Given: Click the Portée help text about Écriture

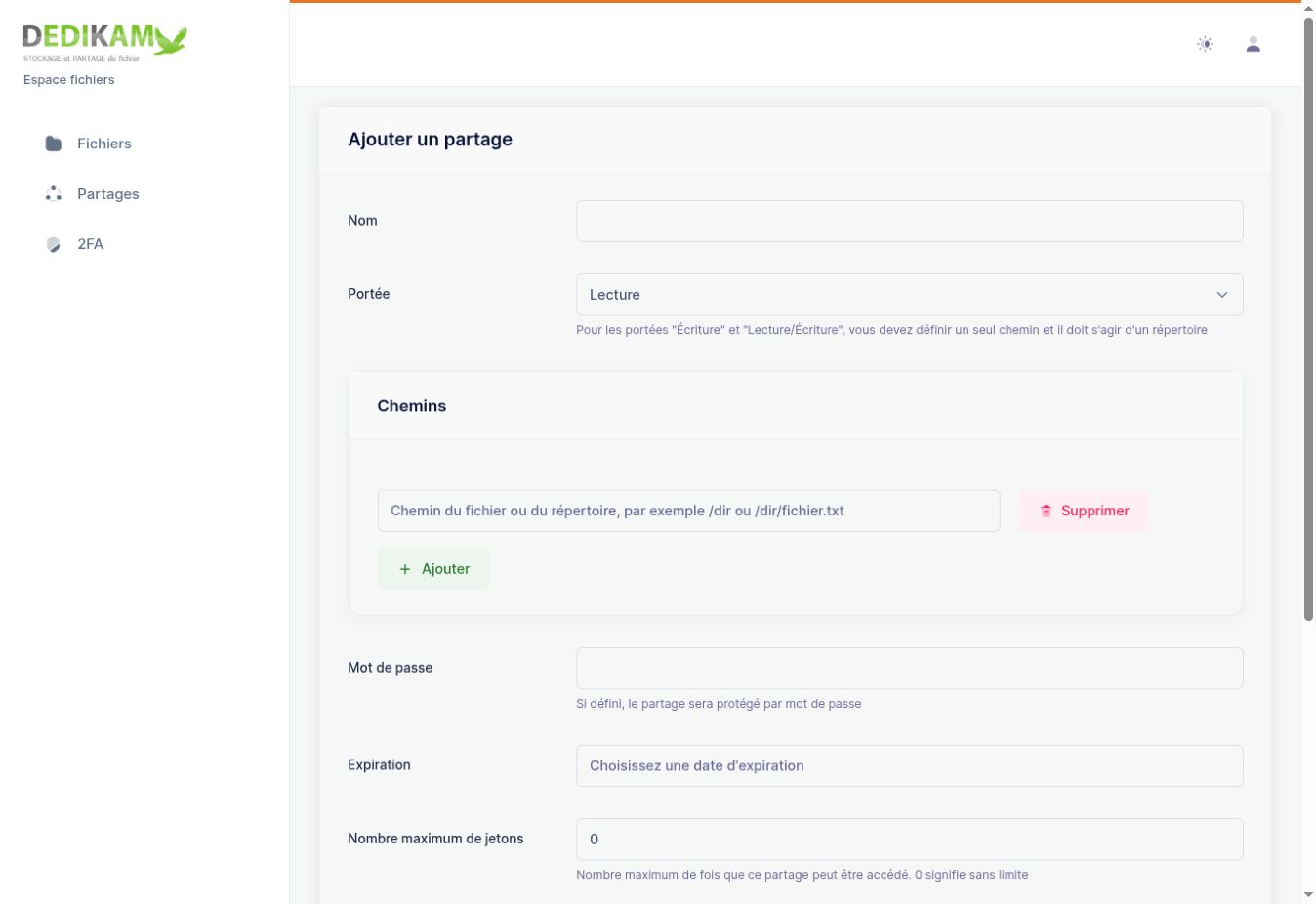Looking at the screenshot, I should pos(891,330).
